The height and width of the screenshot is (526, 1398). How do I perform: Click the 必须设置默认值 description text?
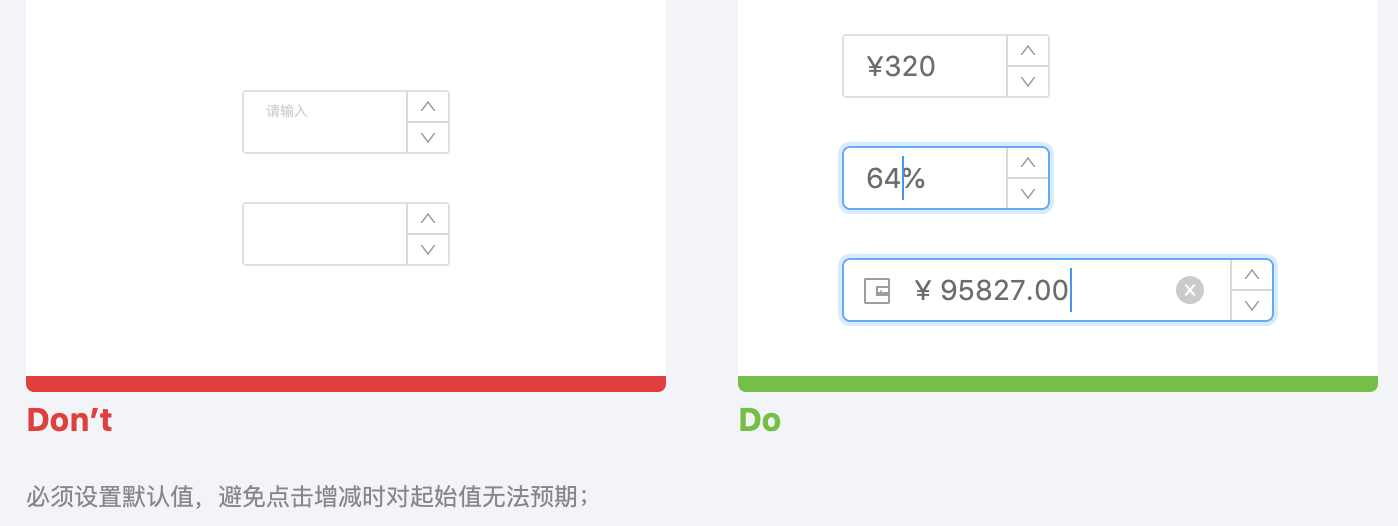[307, 496]
